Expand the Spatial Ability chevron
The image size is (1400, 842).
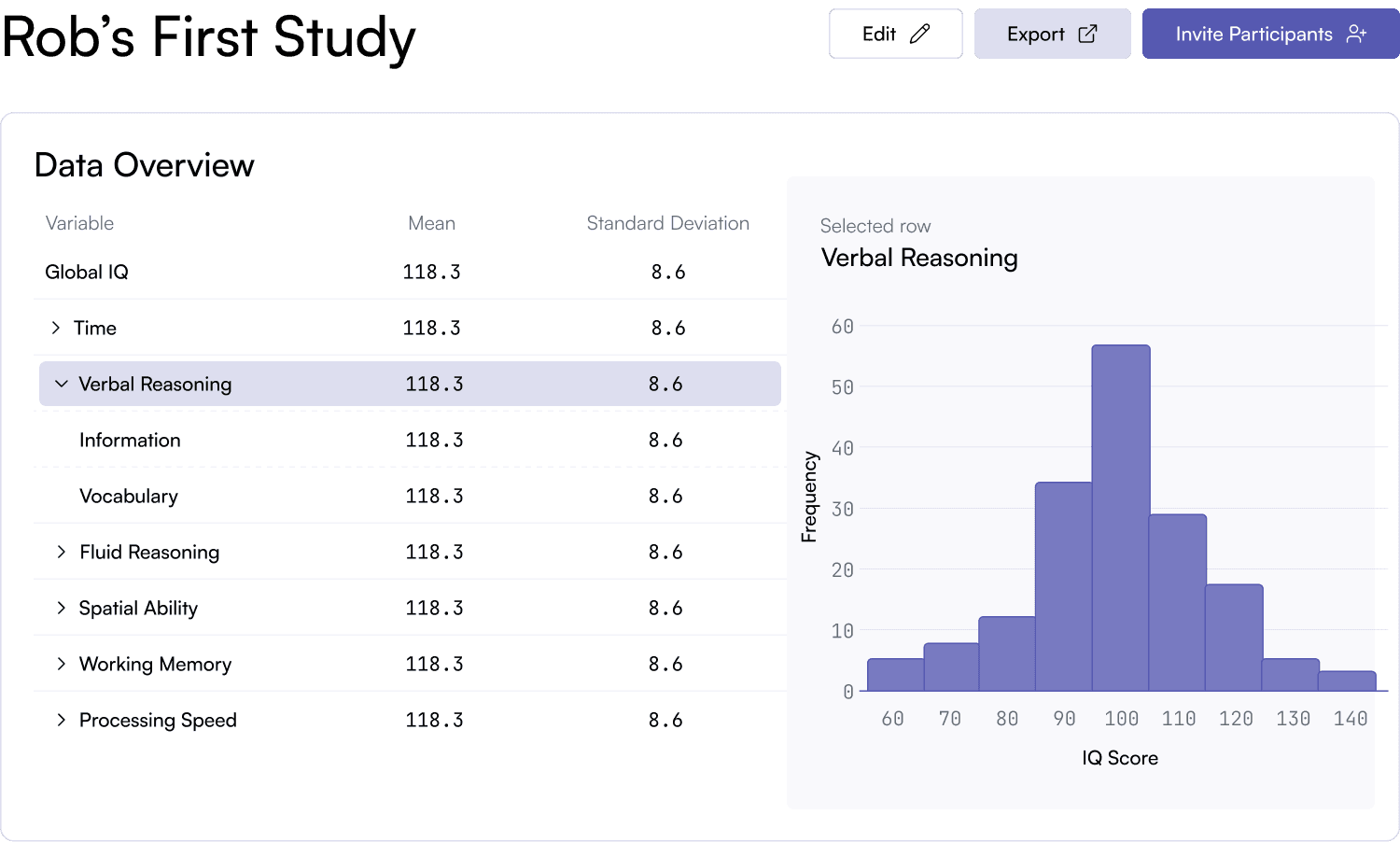coord(62,608)
